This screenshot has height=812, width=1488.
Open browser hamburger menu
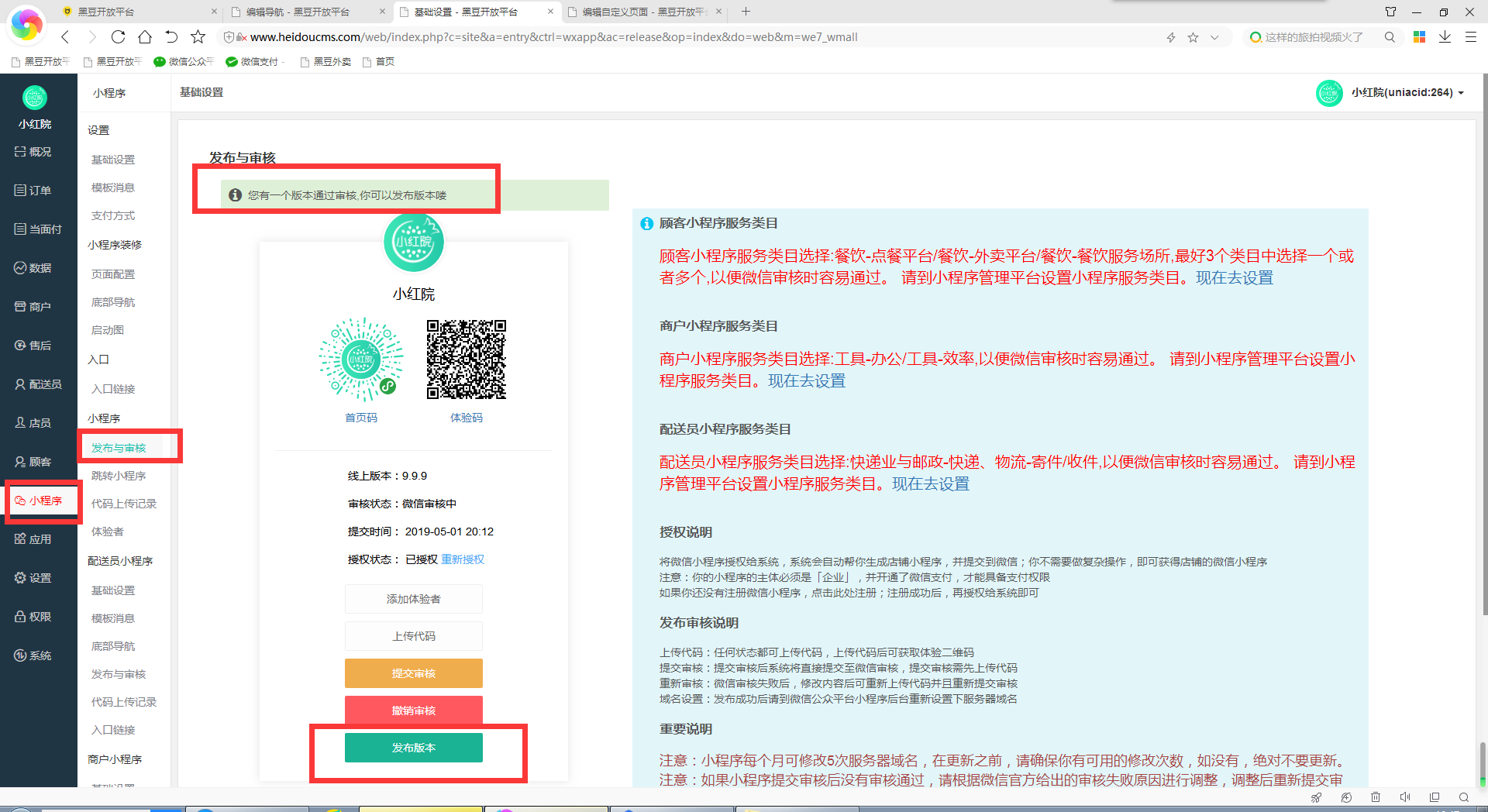coord(1471,36)
